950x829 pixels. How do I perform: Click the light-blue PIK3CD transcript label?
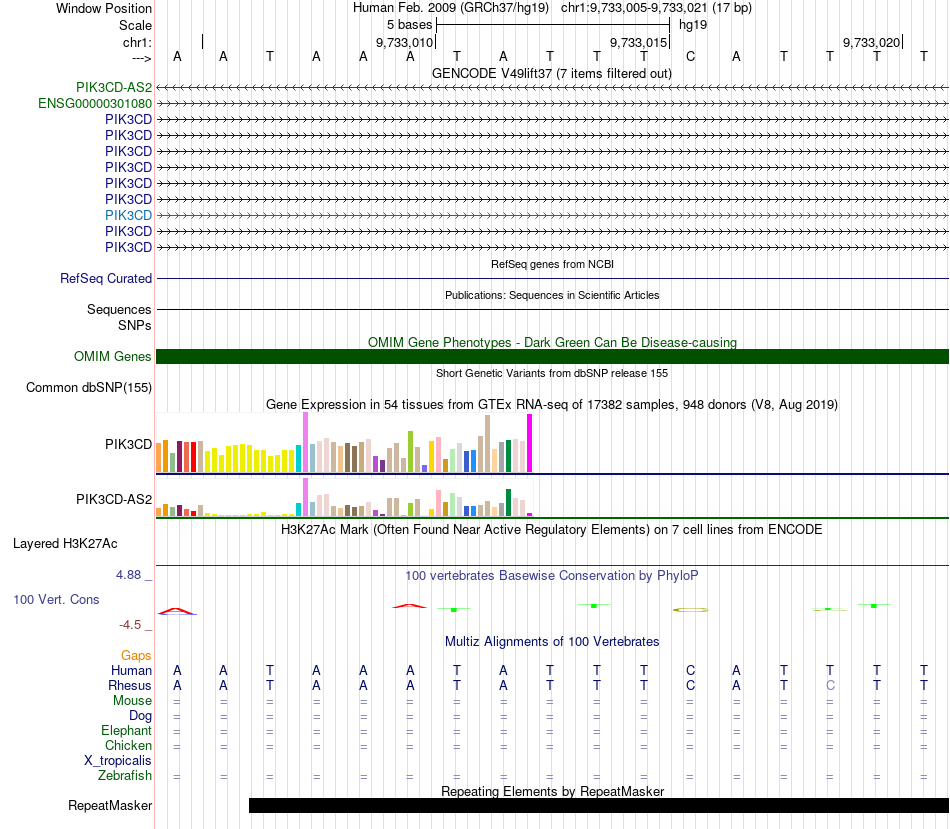[x=128, y=215]
